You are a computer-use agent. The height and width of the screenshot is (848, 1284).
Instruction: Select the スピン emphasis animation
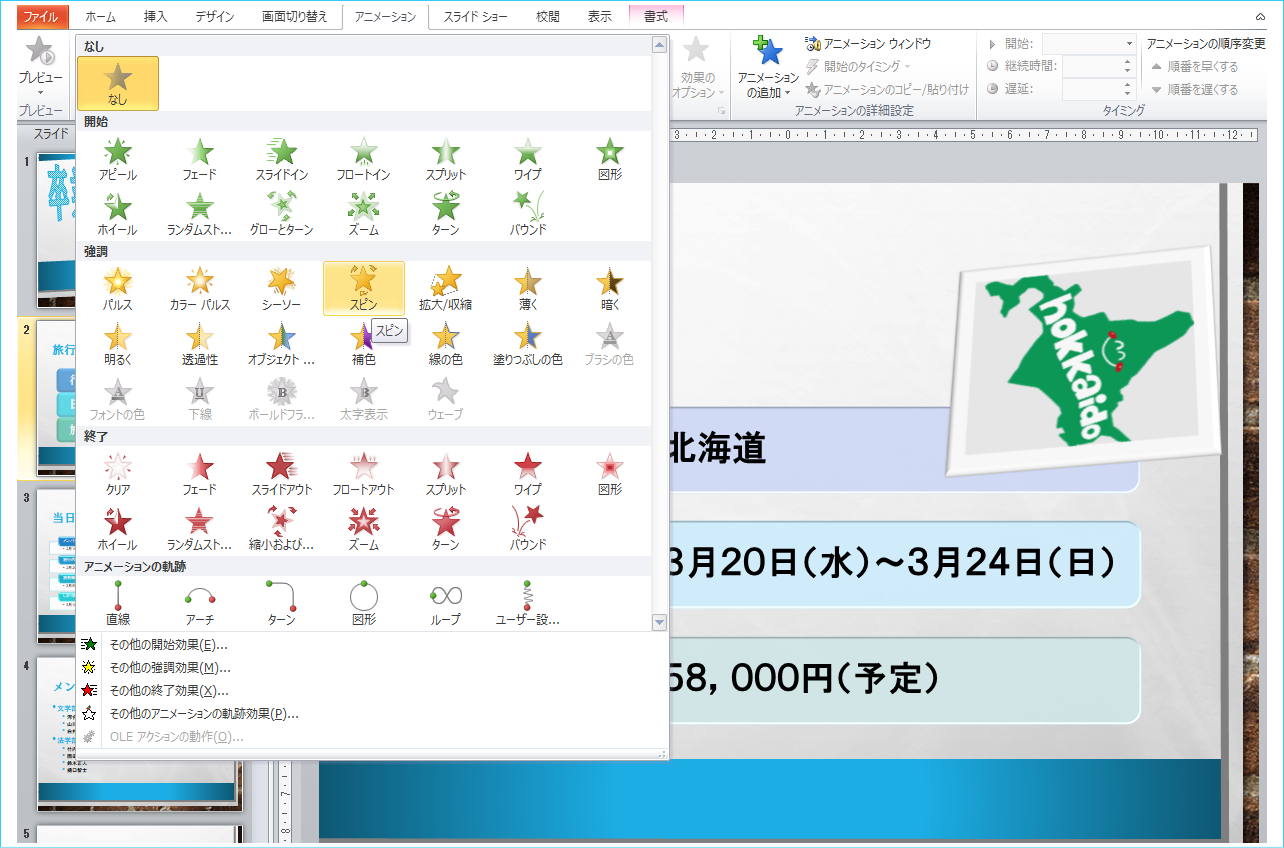pyautogui.click(x=363, y=287)
